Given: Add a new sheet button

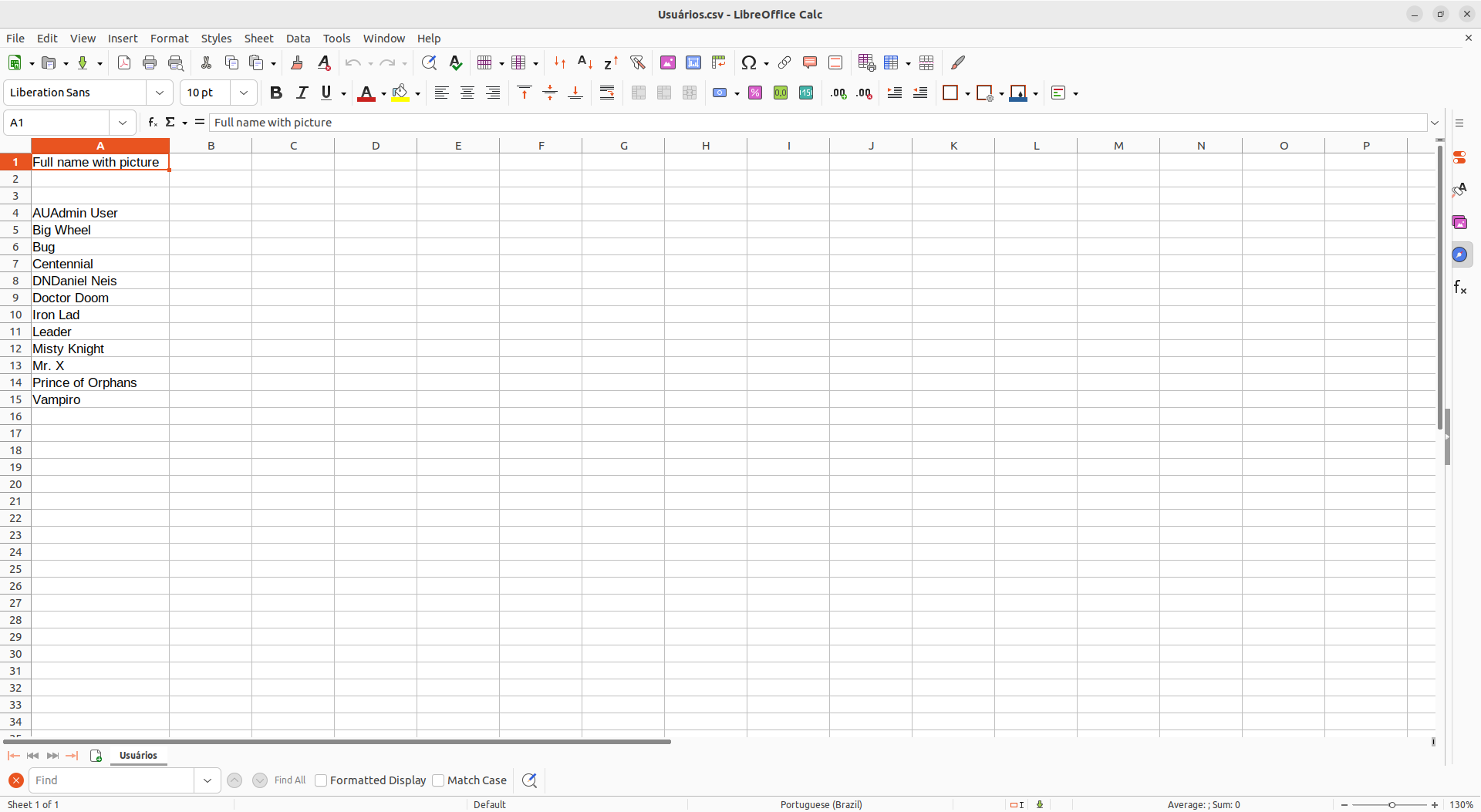Looking at the screenshot, I should pos(96,756).
